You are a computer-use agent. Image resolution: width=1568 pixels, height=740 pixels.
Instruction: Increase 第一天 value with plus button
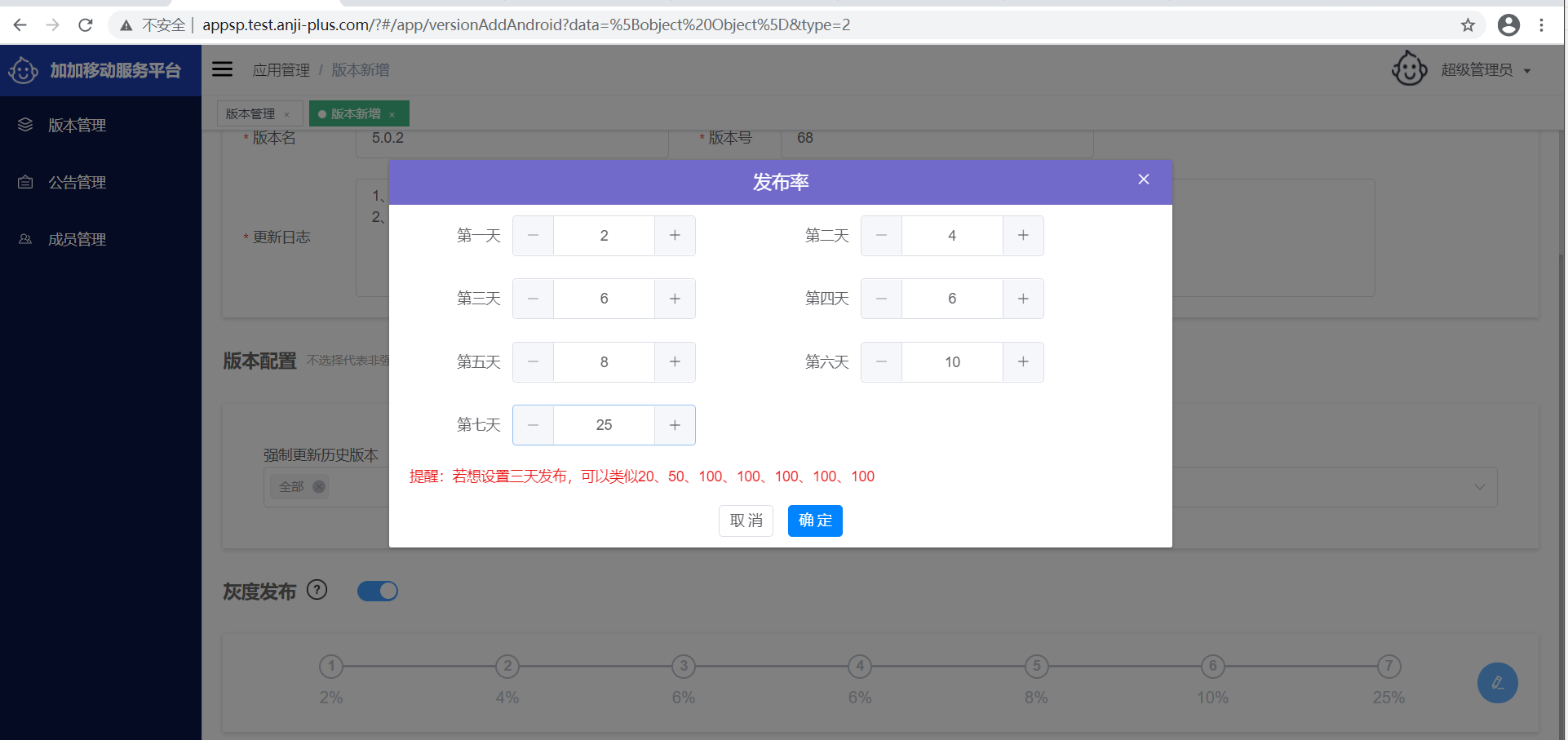[675, 236]
